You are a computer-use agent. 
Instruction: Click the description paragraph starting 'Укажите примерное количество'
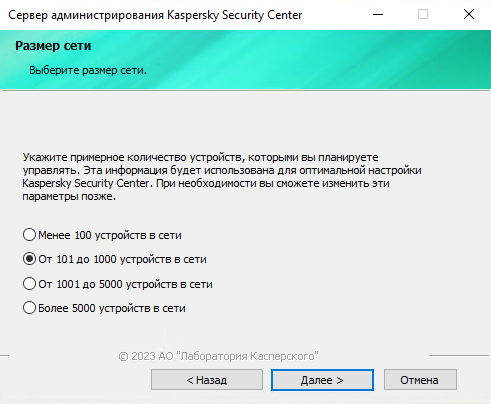(222, 177)
